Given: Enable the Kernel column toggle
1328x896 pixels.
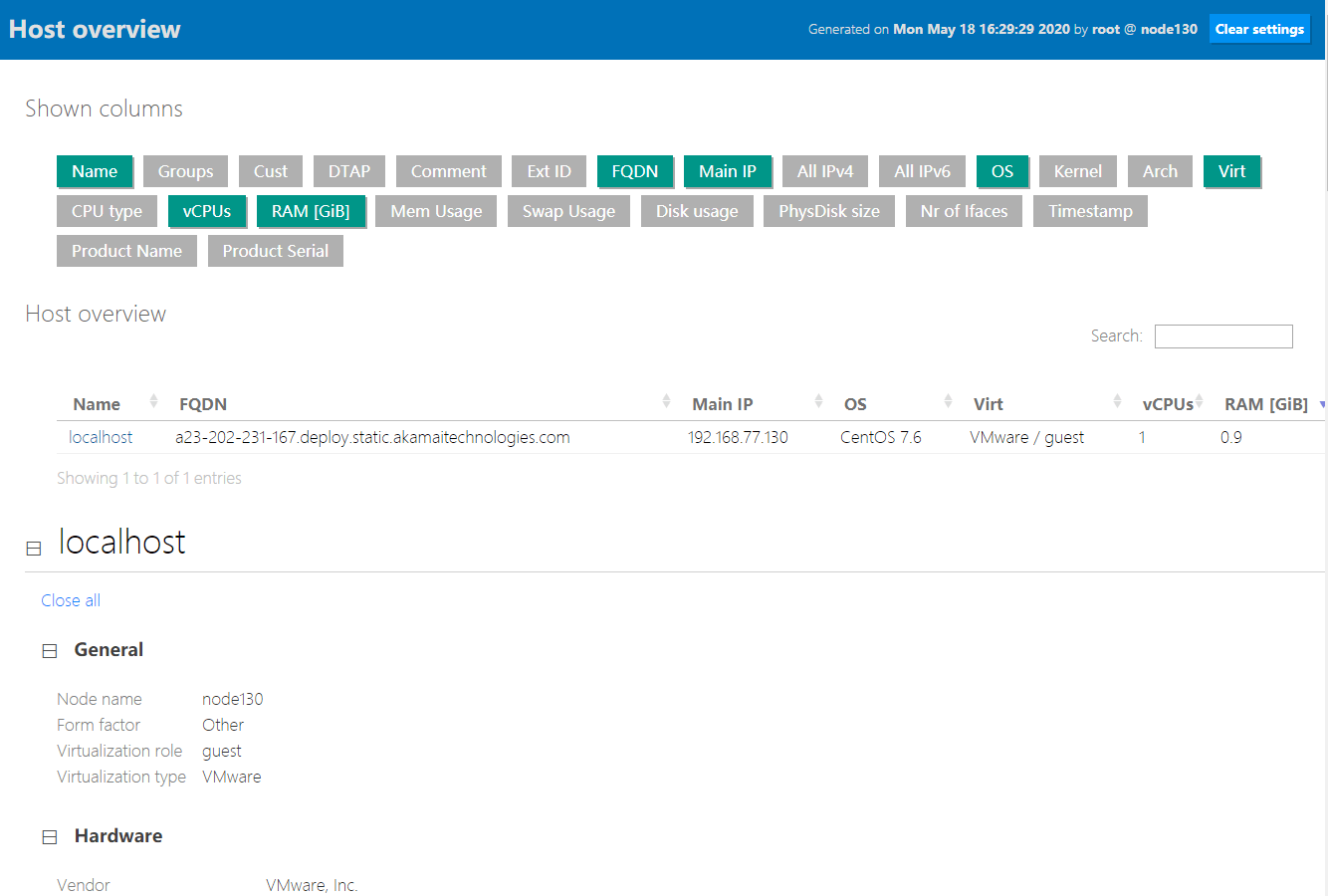Looking at the screenshot, I should [x=1077, y=171].
